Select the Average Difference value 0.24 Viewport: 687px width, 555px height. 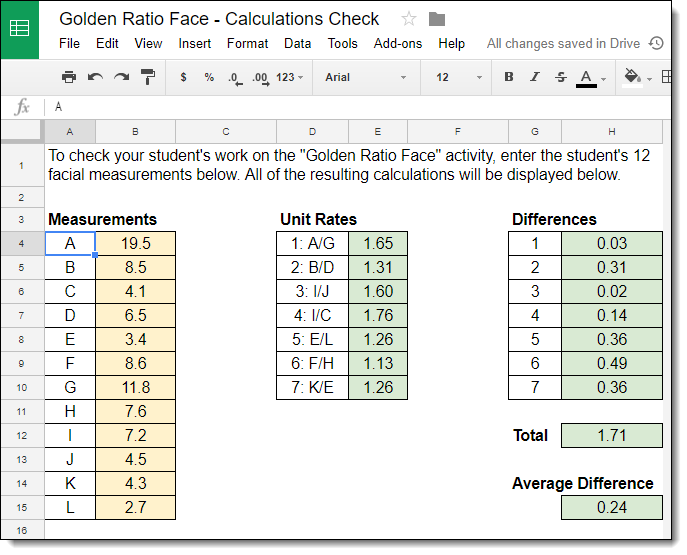612,507
